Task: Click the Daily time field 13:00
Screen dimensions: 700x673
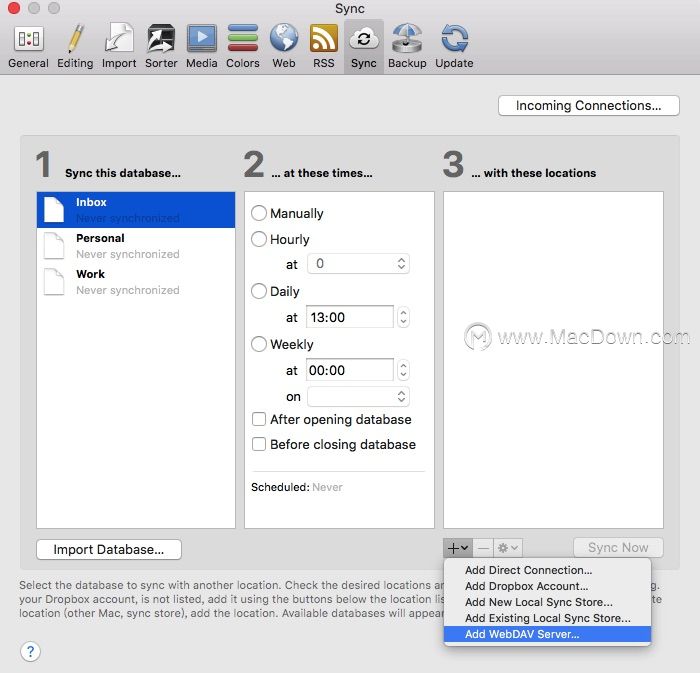Action: [x=350, y=317]
